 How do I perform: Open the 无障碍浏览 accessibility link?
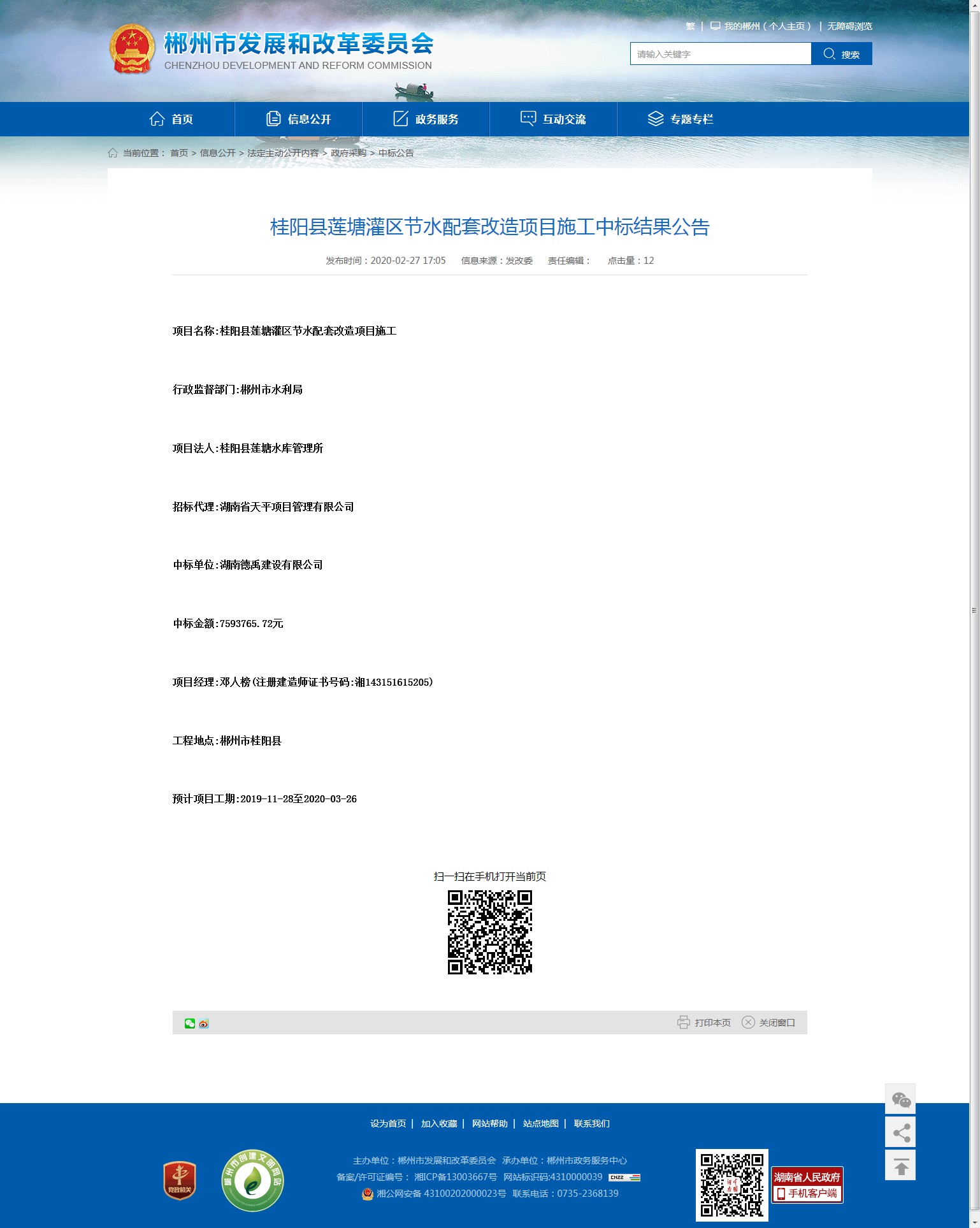click(x=849, y=26)
